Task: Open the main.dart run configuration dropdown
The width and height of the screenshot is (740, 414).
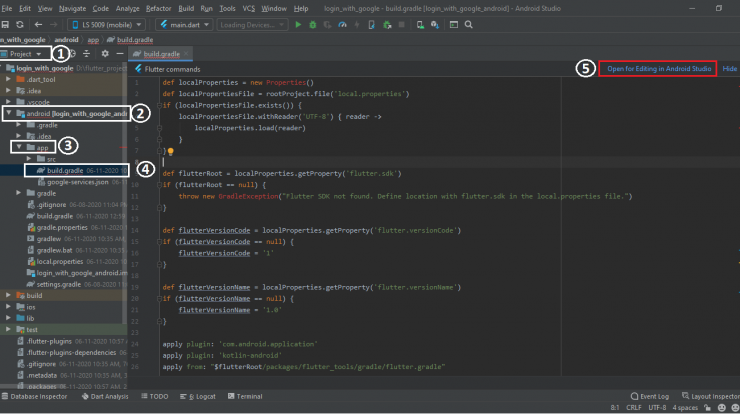Action: [x=185, y=25]
